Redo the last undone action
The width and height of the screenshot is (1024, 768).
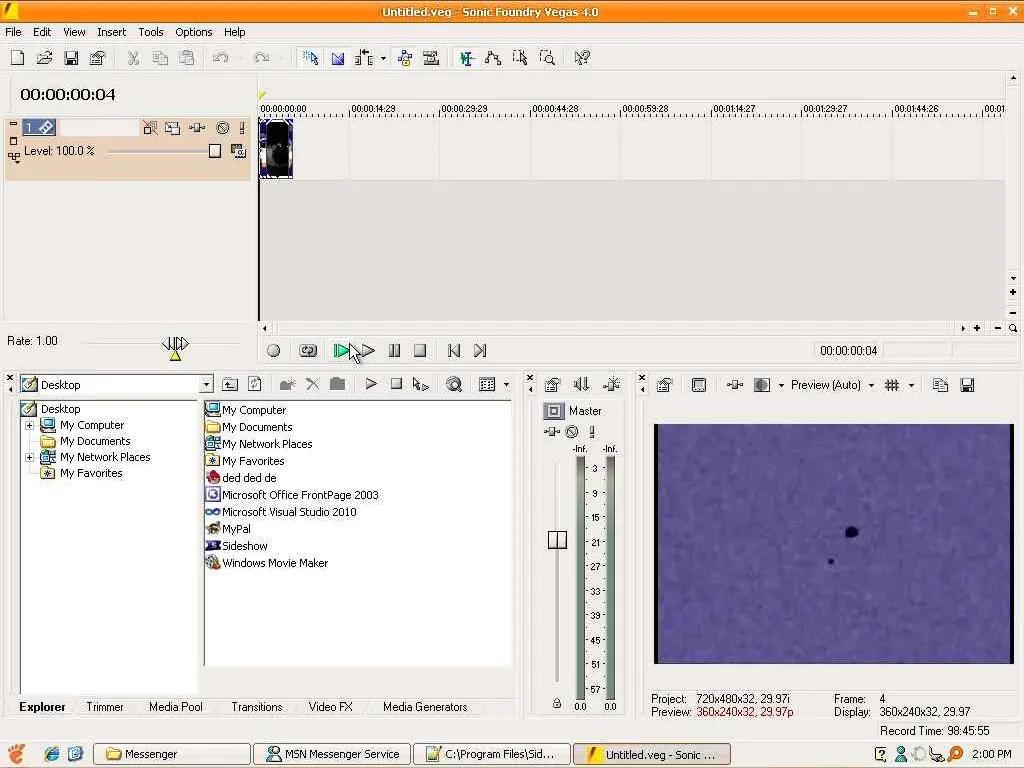262,58
